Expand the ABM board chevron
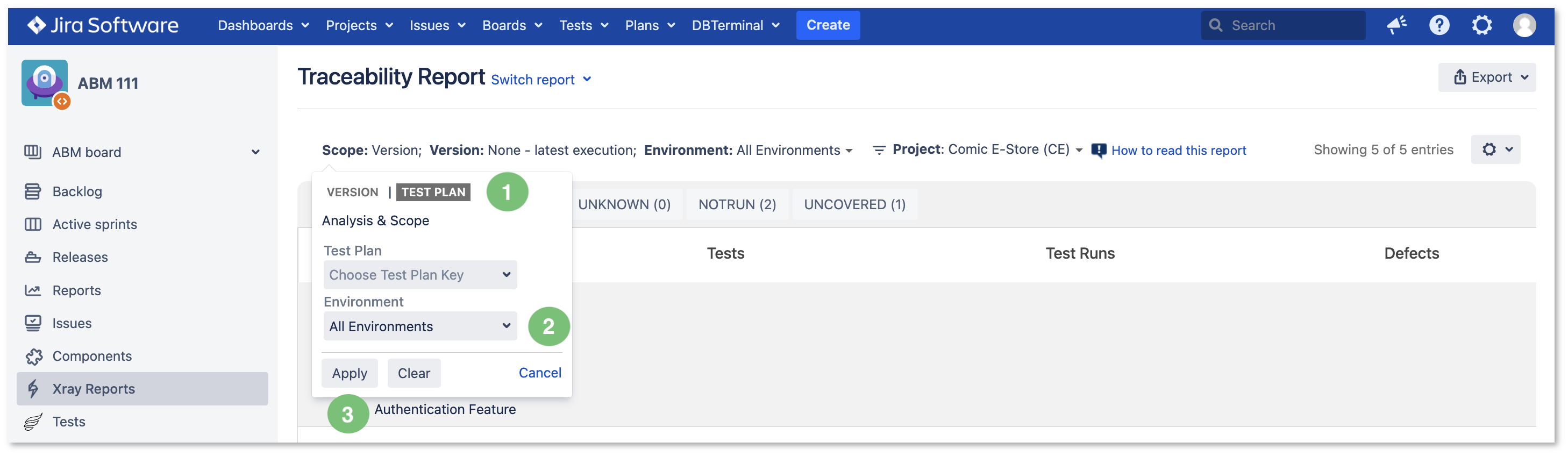This screenshot has width=1568, height=456. 255,152
